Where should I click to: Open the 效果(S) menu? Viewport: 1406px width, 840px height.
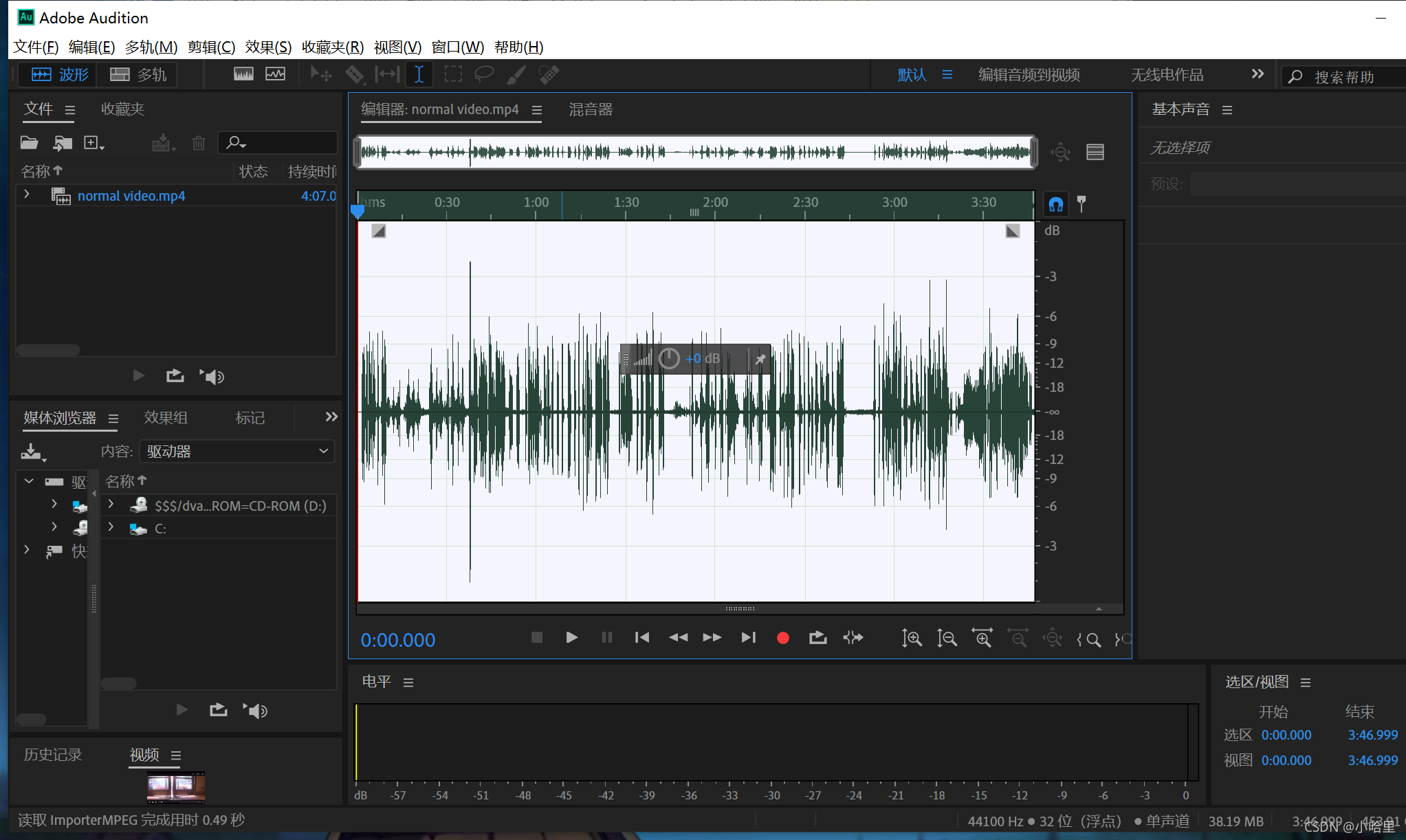[x=267, y=47]
